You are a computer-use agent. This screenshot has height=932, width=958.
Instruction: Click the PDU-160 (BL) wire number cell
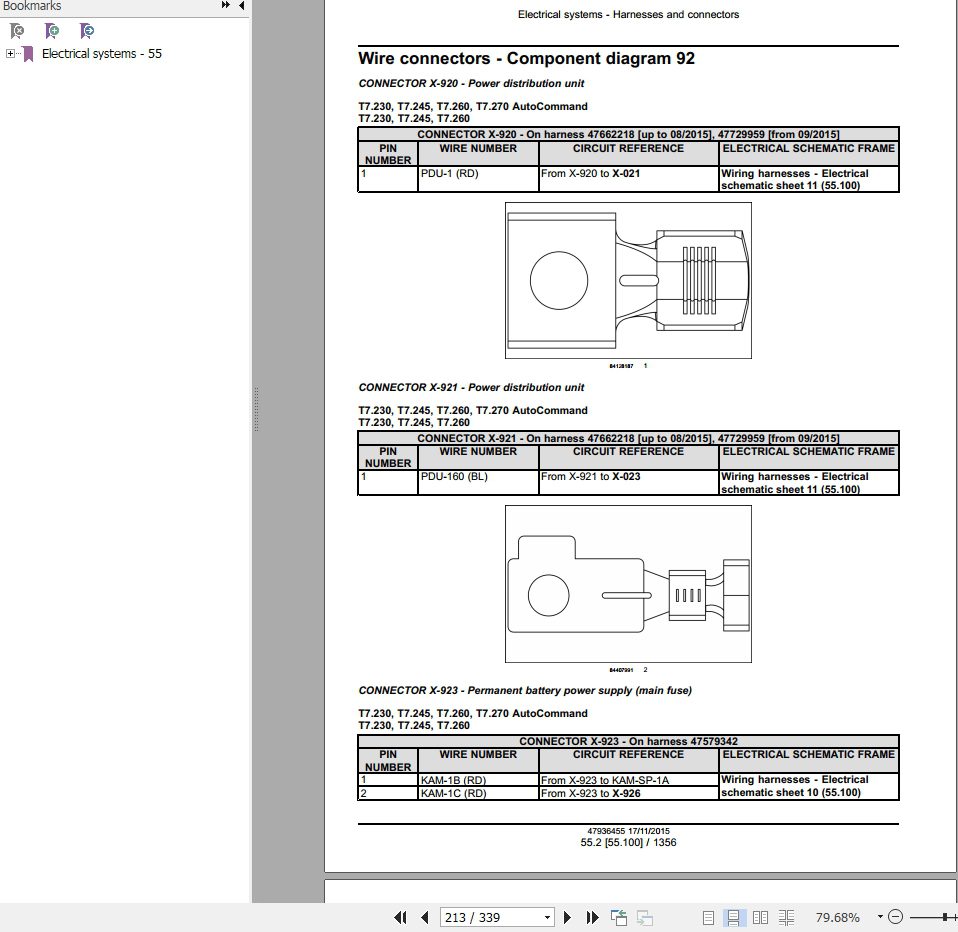[478, 482]
